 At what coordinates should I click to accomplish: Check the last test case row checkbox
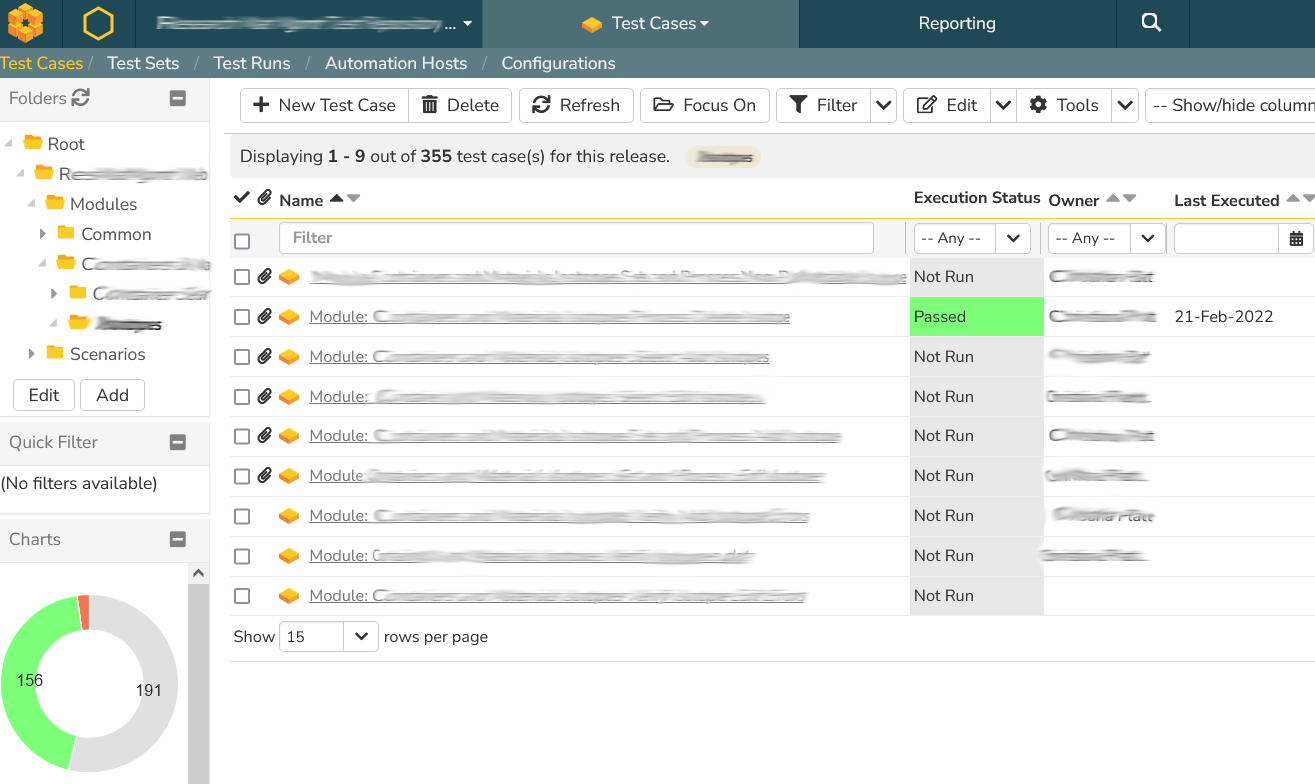click(x=242, y=596)
